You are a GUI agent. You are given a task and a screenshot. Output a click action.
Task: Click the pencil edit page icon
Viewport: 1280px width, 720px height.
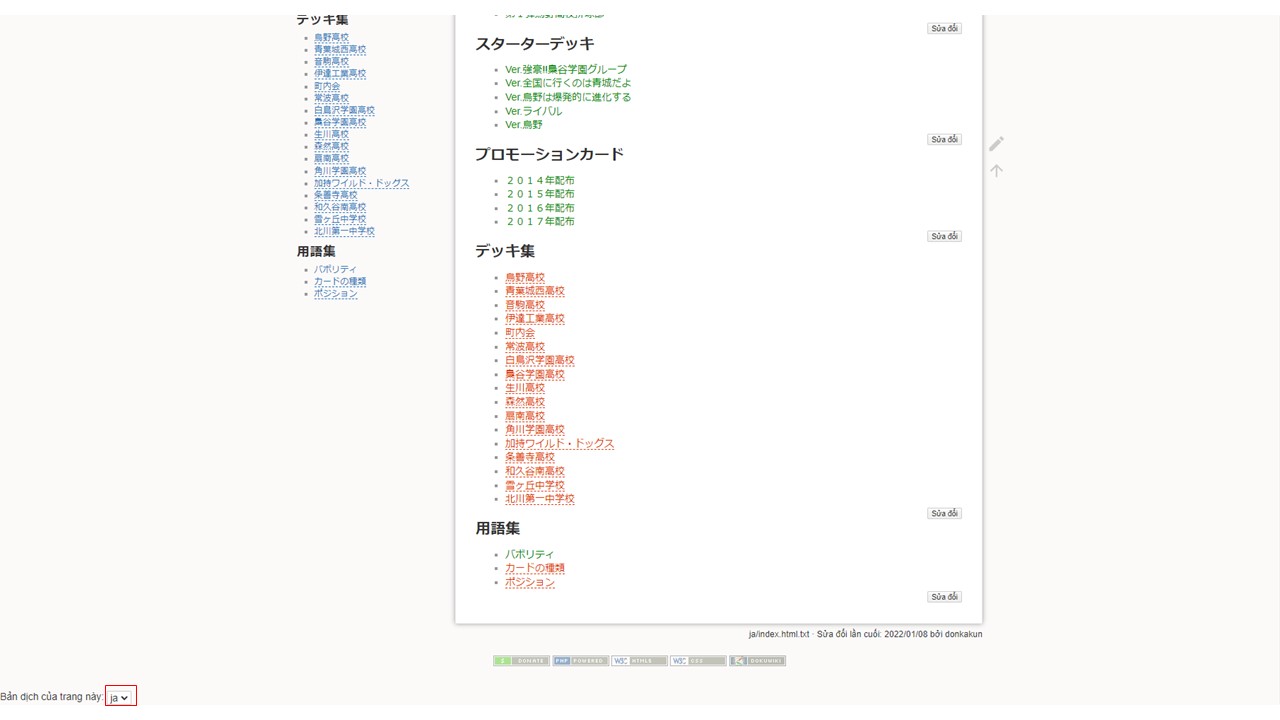tap(996, 144)
